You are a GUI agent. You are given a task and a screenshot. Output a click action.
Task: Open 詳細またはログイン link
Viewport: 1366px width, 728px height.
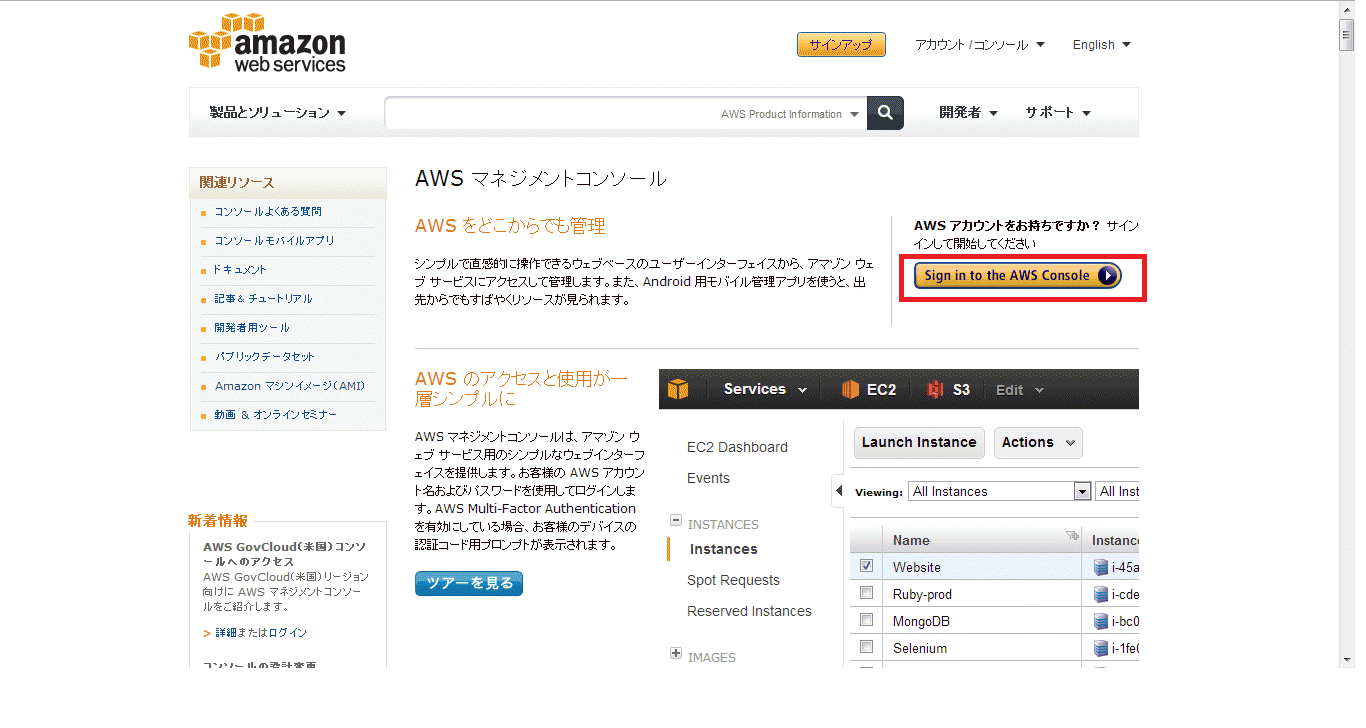coord(261,633)
